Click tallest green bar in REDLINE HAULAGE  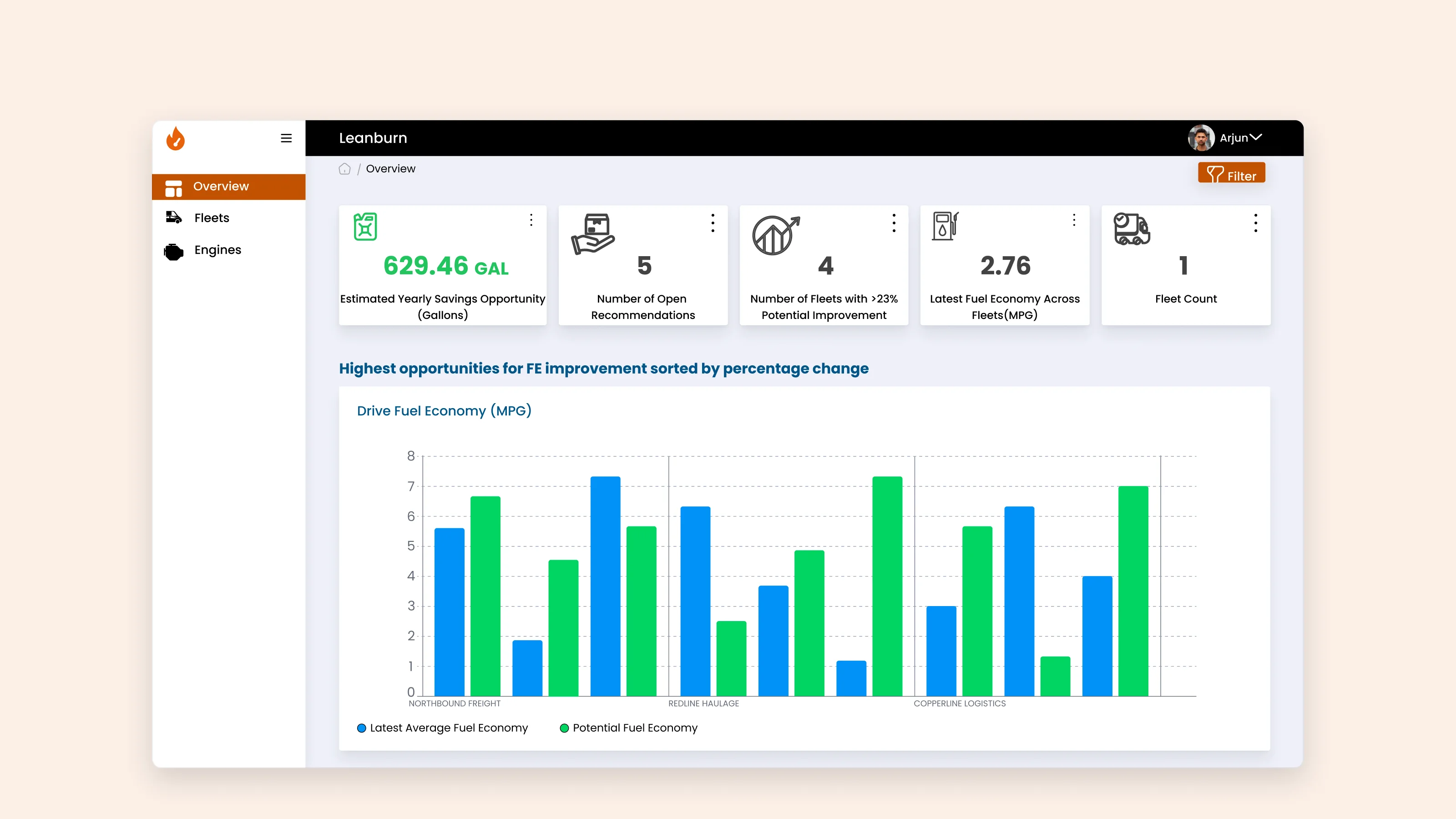pos(887,586)
